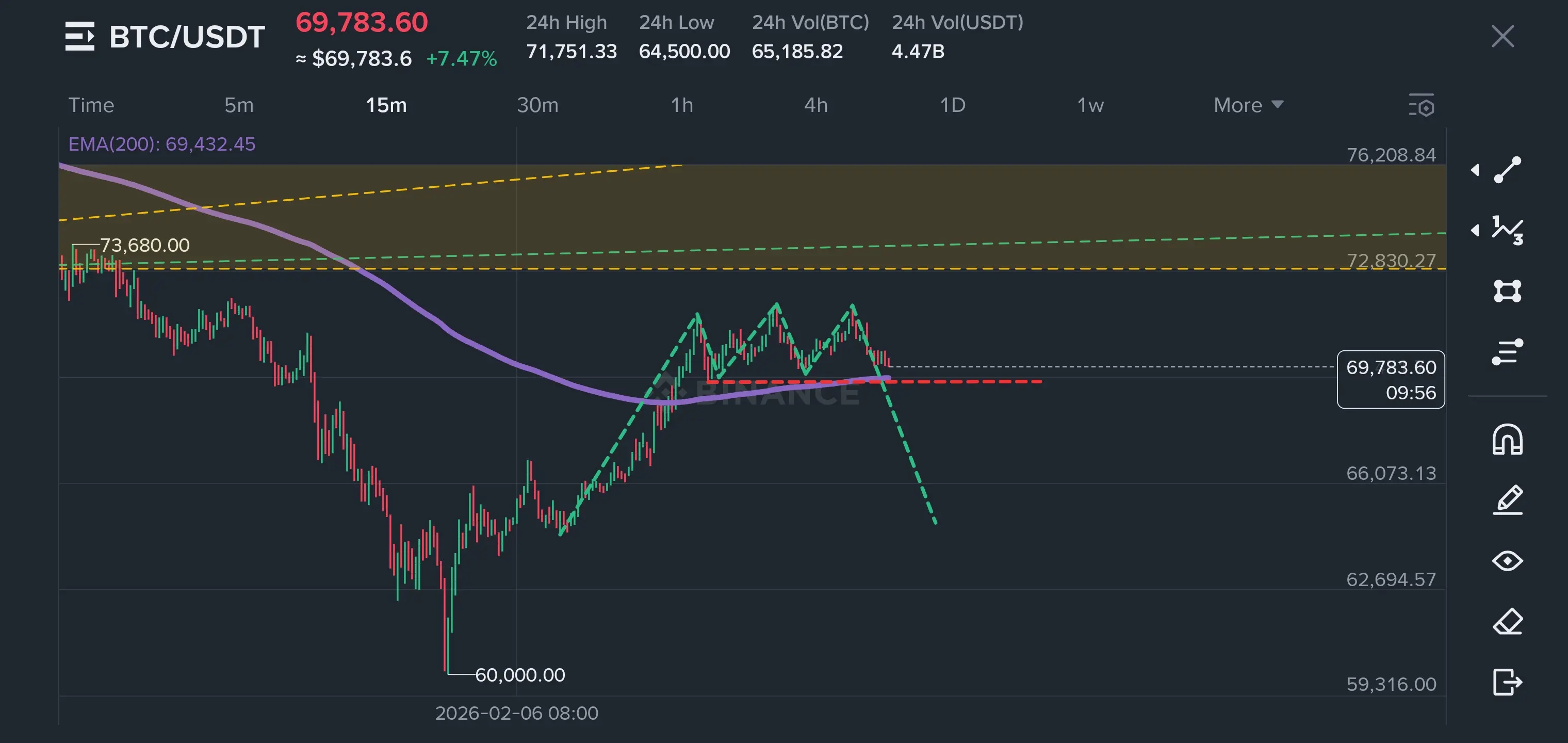Switch to the 4h timeframe tab
Screen dimensions: 1568x743
(815, 105)
